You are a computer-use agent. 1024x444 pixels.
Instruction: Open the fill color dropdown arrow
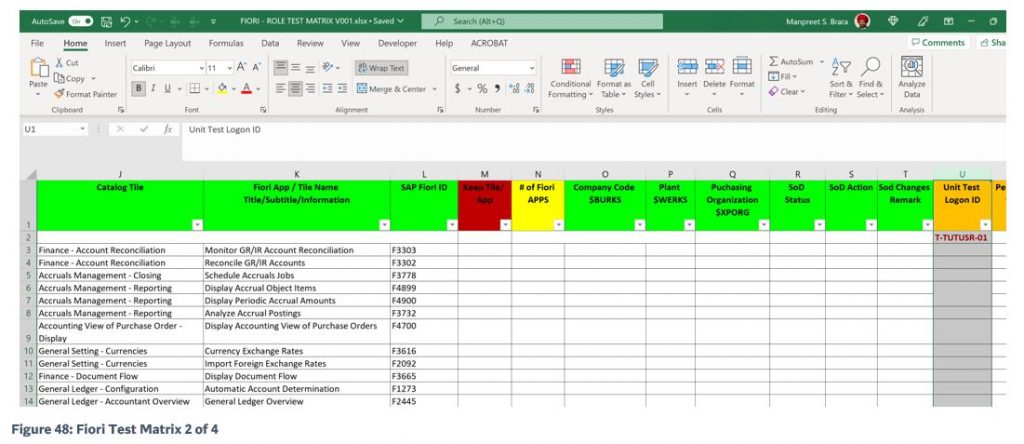(233, 89)
